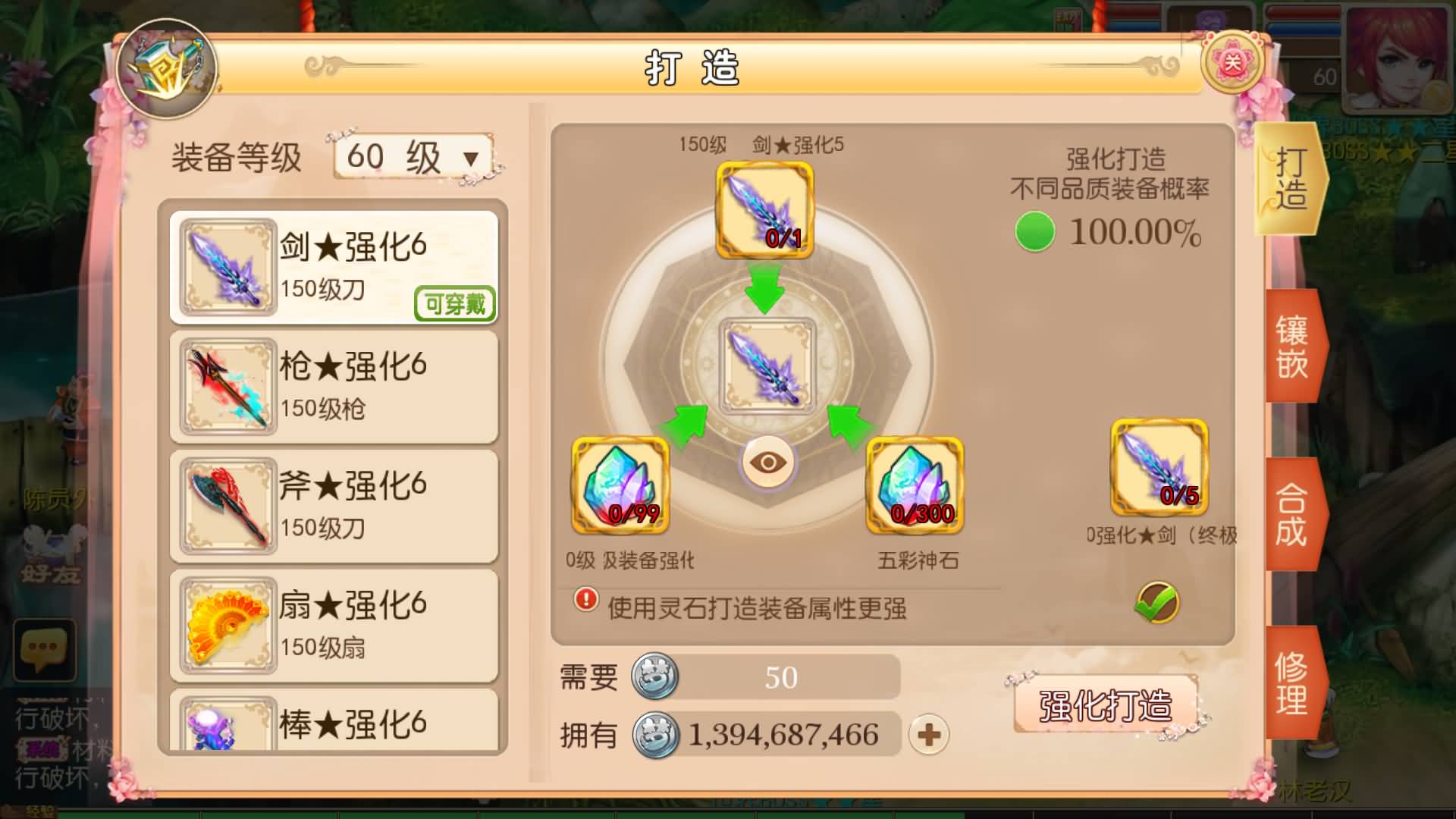Image resolution: width=1456 pixels, height=819 pixels.
Task: Close the 打造 panel with the 关 button
Action: click(1233, 62)
